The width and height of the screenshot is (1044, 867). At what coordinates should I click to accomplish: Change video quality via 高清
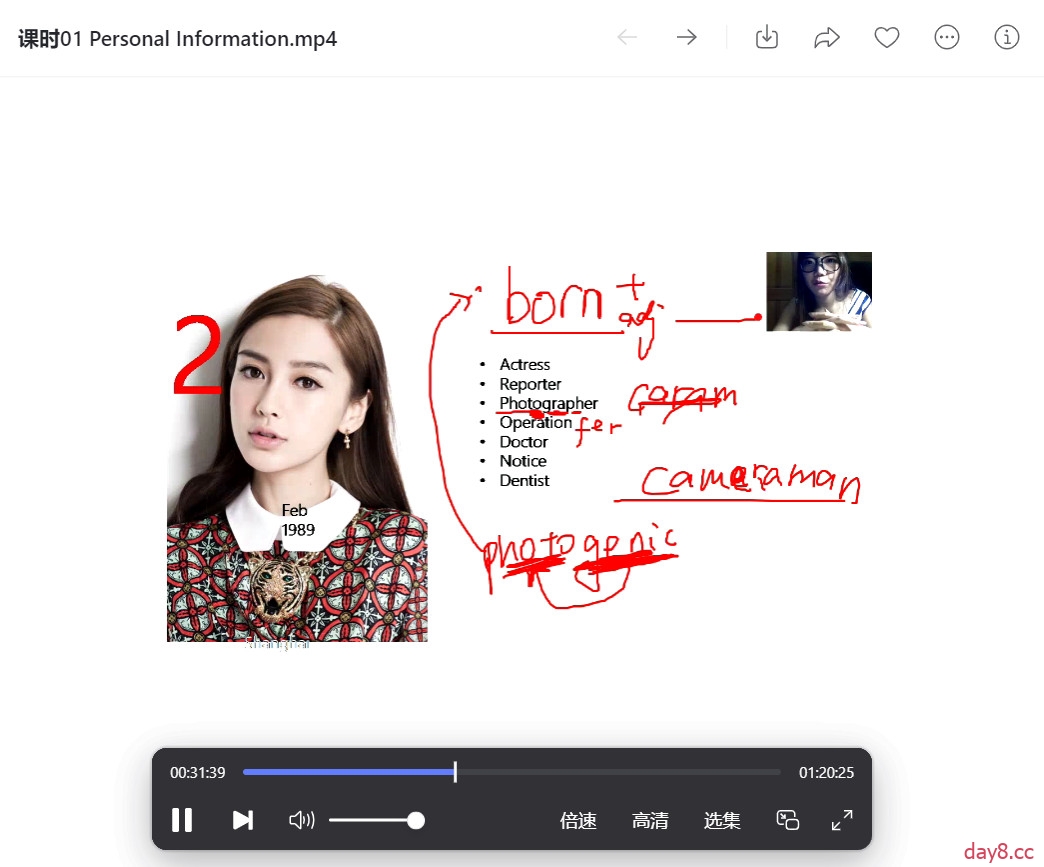click(x=650, y=821)
